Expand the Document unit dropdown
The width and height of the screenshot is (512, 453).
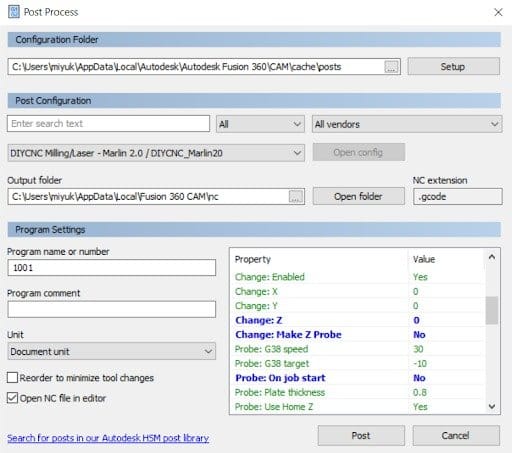111,351
